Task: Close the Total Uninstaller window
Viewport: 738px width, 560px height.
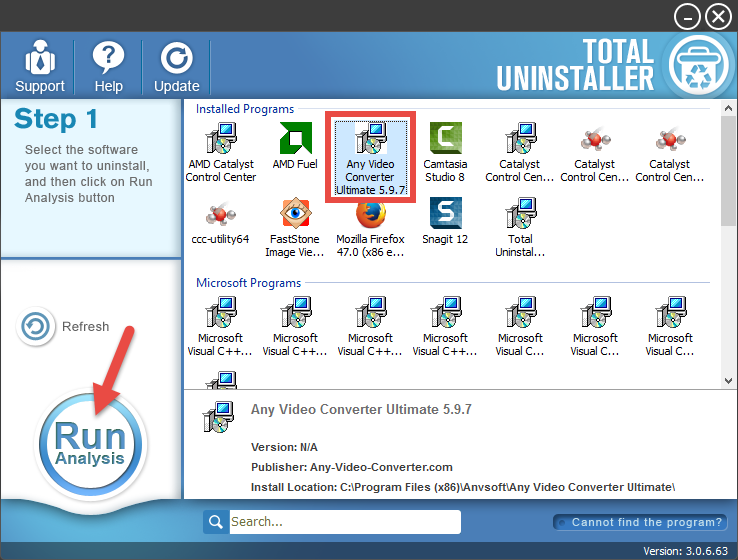Action: pyautogui.click(x=718, y=17)
